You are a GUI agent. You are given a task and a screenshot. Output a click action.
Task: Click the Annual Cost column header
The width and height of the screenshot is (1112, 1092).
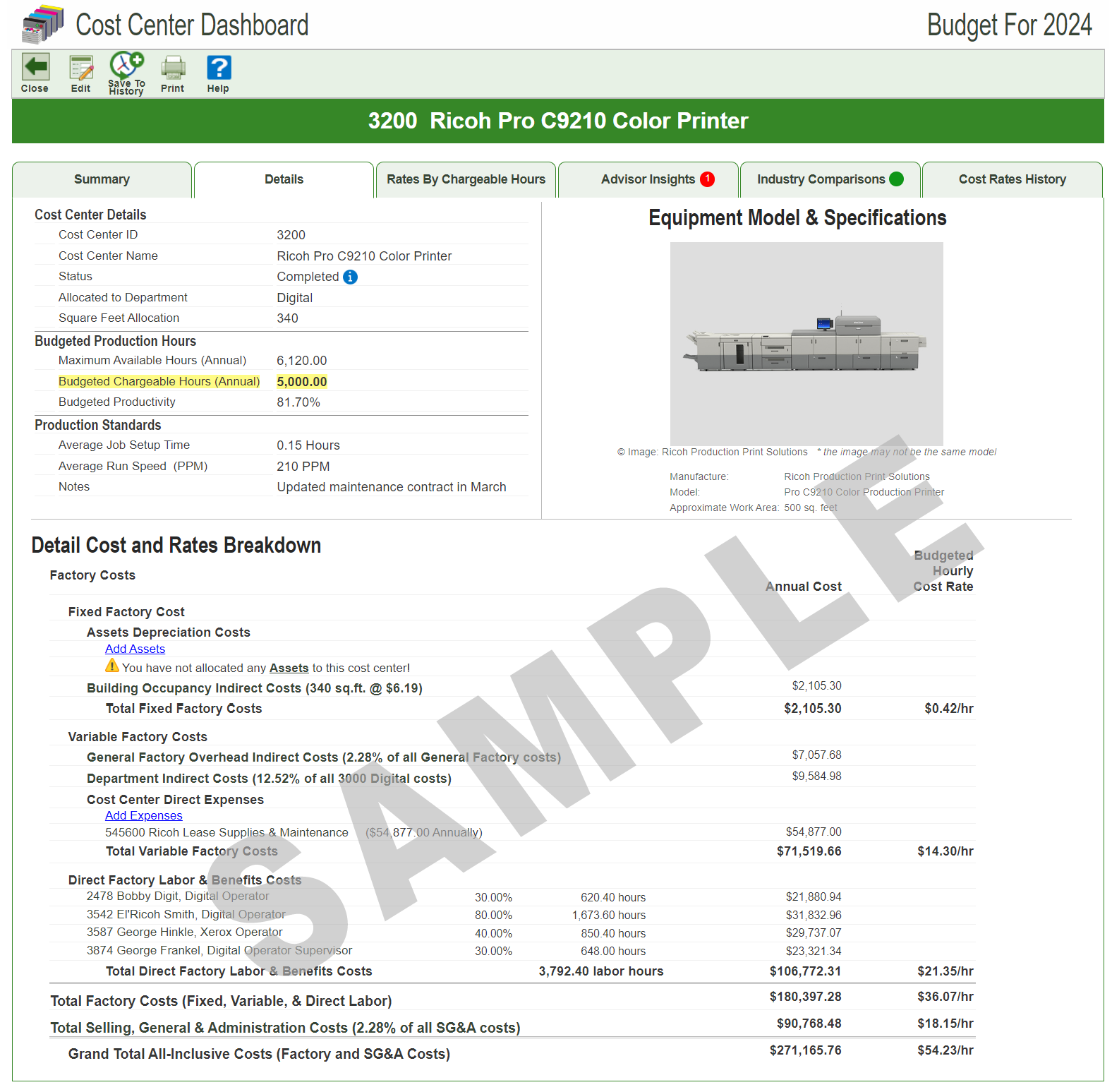click(804, 587)
